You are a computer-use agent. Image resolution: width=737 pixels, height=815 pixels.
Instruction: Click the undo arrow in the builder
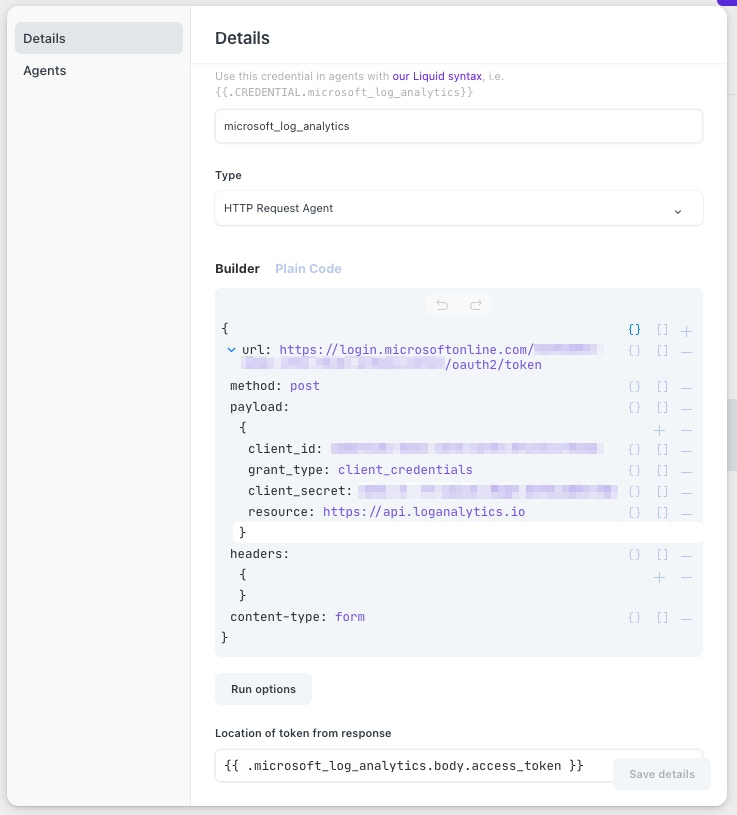pyautogui.click(x=441, y=306)
